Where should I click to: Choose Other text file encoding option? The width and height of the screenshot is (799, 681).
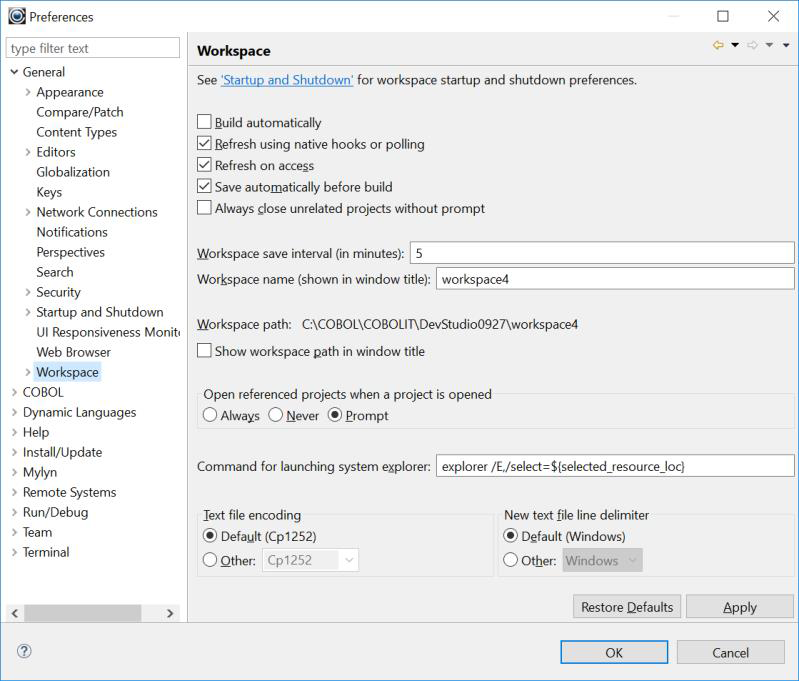(x=210, y=561)
